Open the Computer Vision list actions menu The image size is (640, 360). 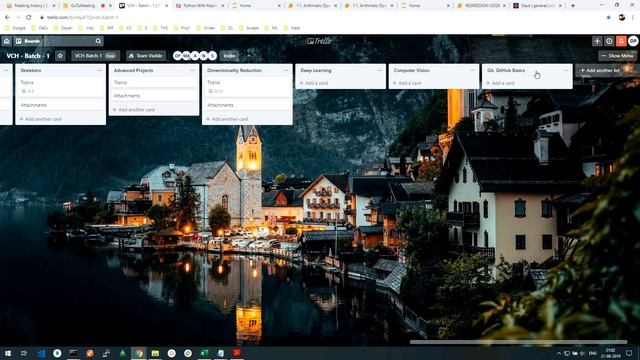coord(472,70)
